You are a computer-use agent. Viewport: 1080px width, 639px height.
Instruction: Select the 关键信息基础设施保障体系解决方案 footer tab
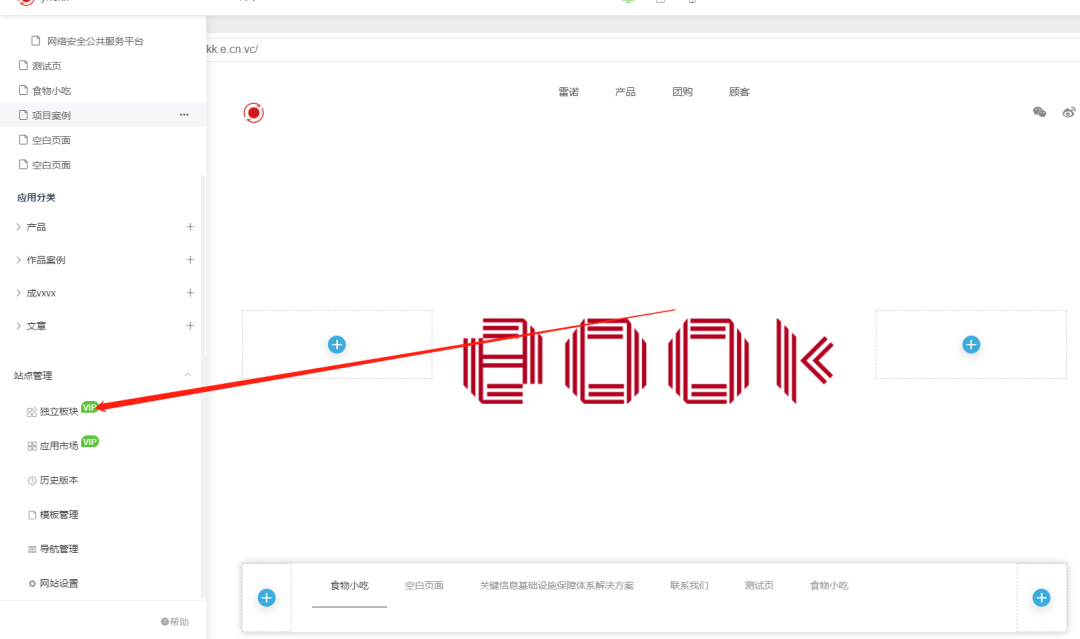click(557, 585)
